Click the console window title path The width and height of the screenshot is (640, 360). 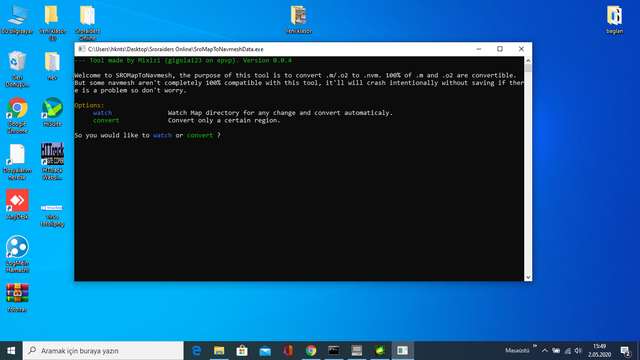pos(176,49)
